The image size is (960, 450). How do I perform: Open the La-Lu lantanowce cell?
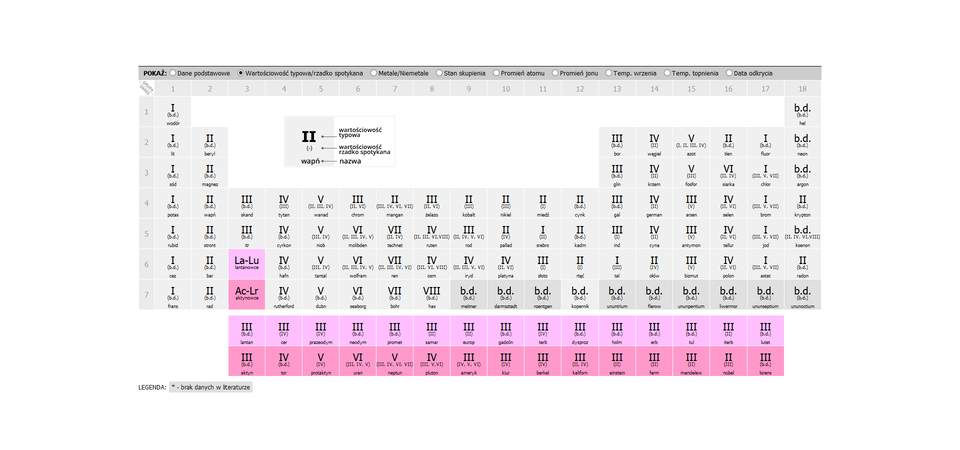[x=247, y=264]
